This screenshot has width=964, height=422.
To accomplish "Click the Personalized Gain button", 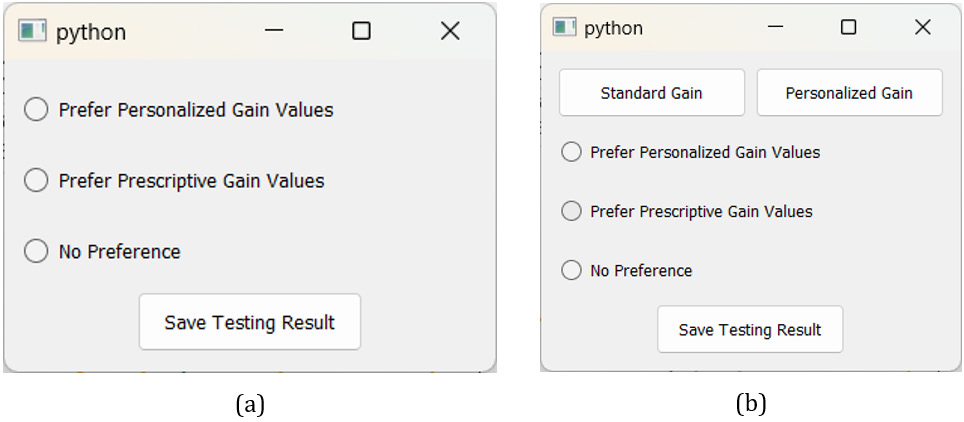I will pyautogui.click(x=849, y=93).
